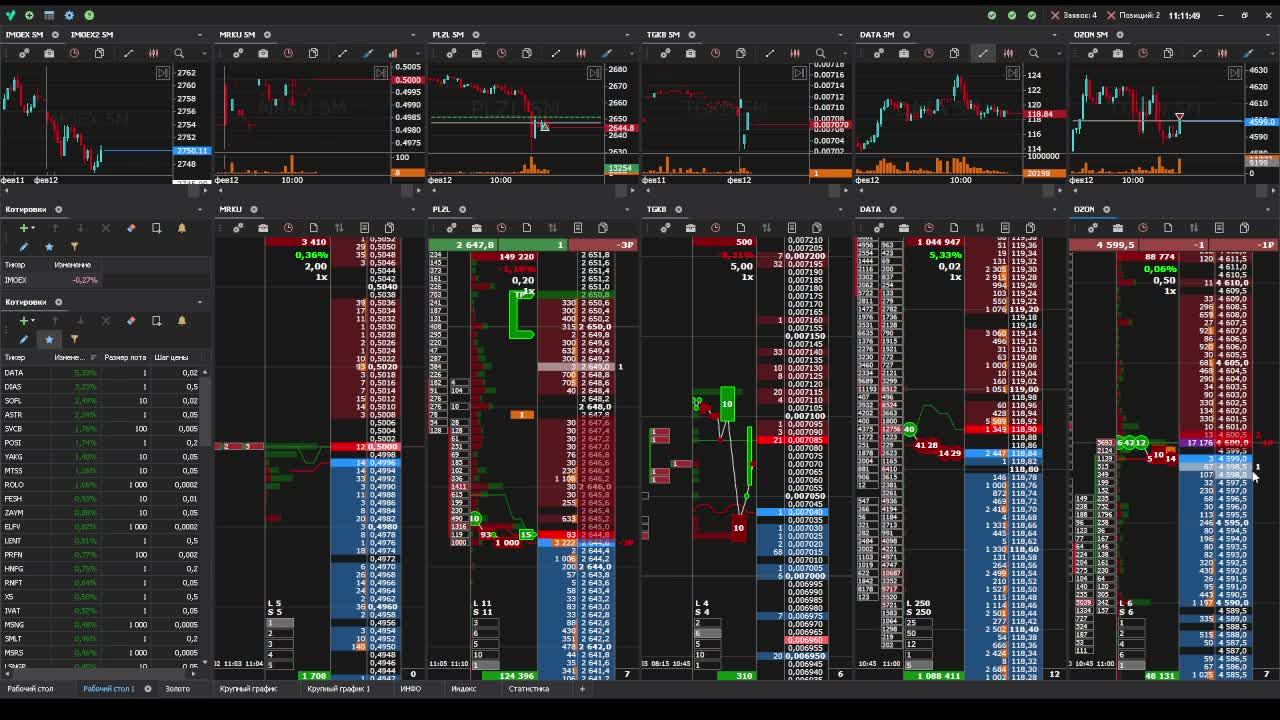The width and height of the screenshot is (1280, 720).
Task: Open the MRKU order book settings gears icon
Action: pos(238,228)
